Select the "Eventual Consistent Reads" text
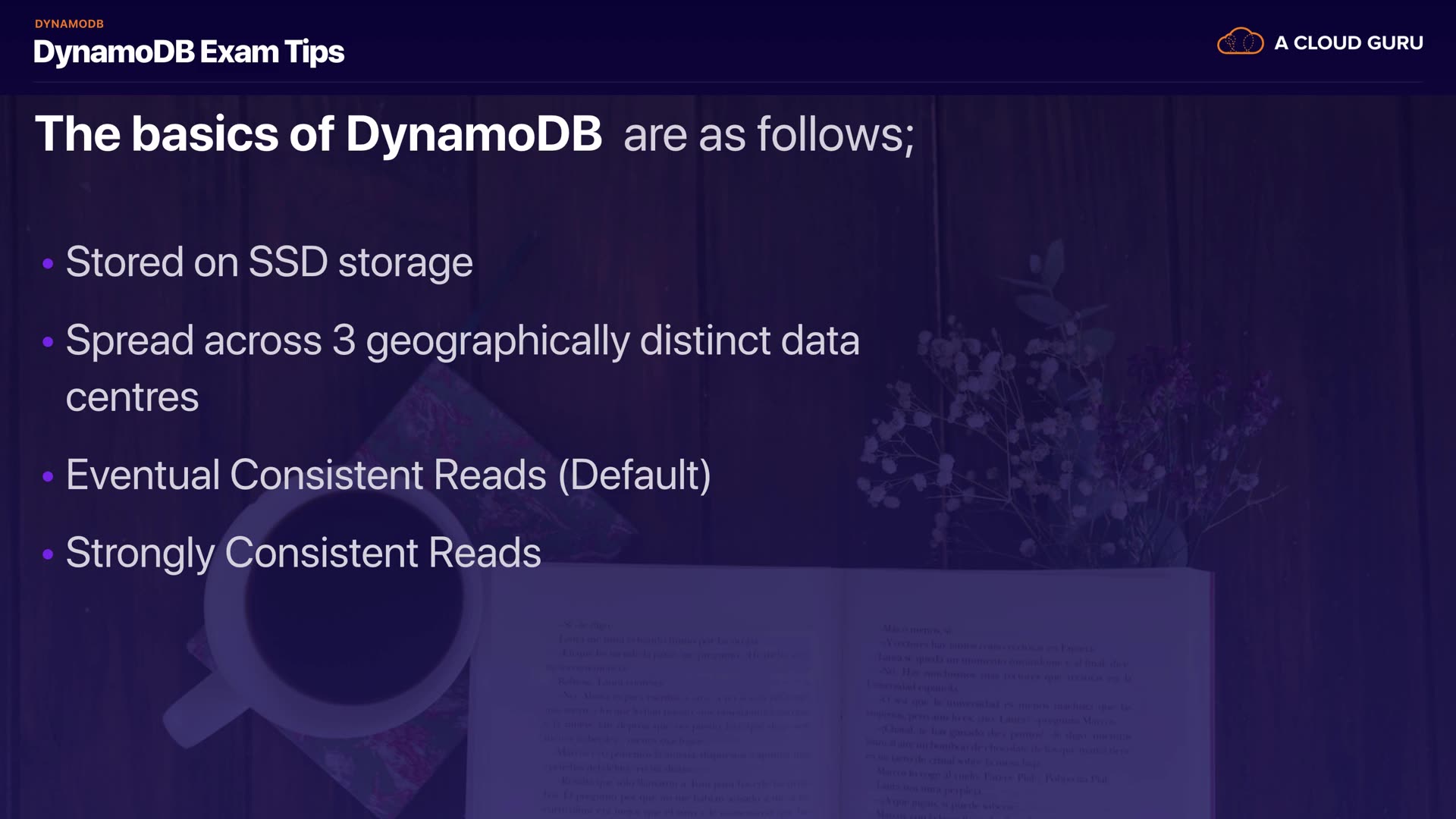Viewport: 1456px width, 819px height. [306, 475]
